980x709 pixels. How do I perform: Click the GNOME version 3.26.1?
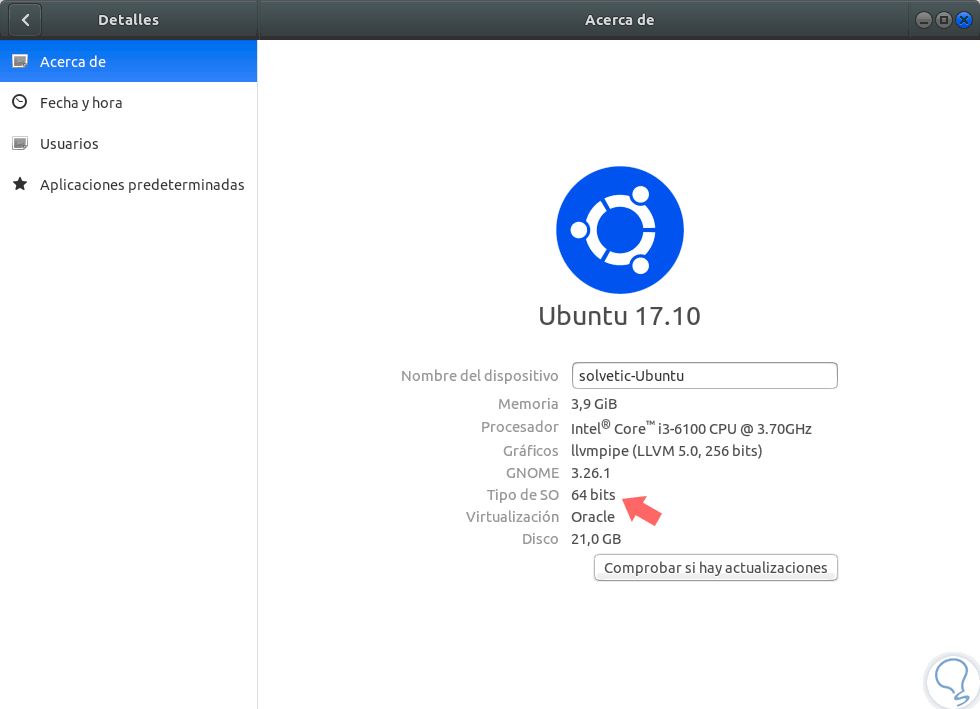click(x=591, y=473)
